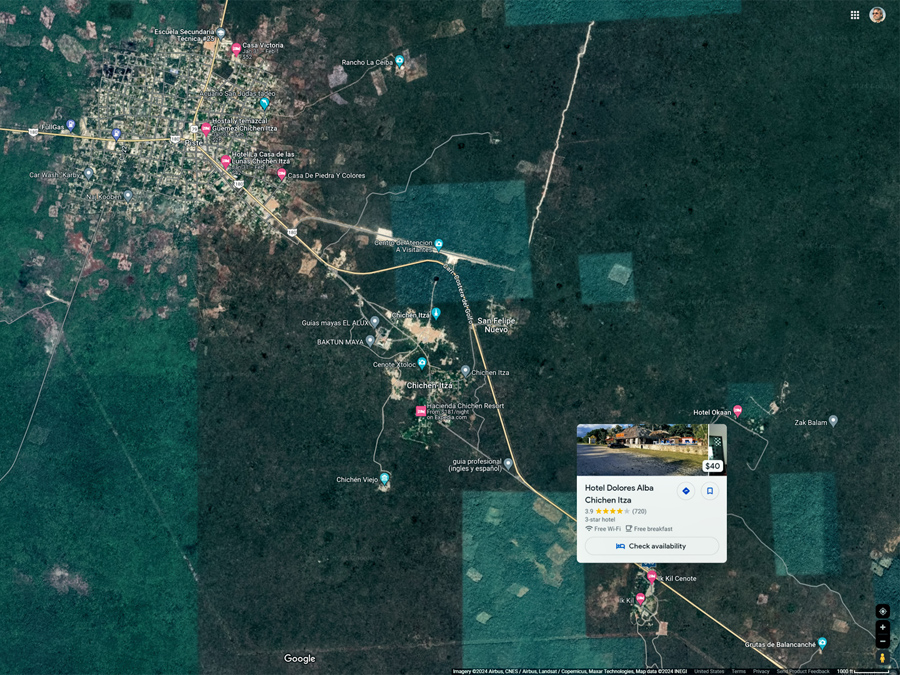Viewport: 900px width, 675px height.
Task: Click the Check availability button
Action: point(651,546)
